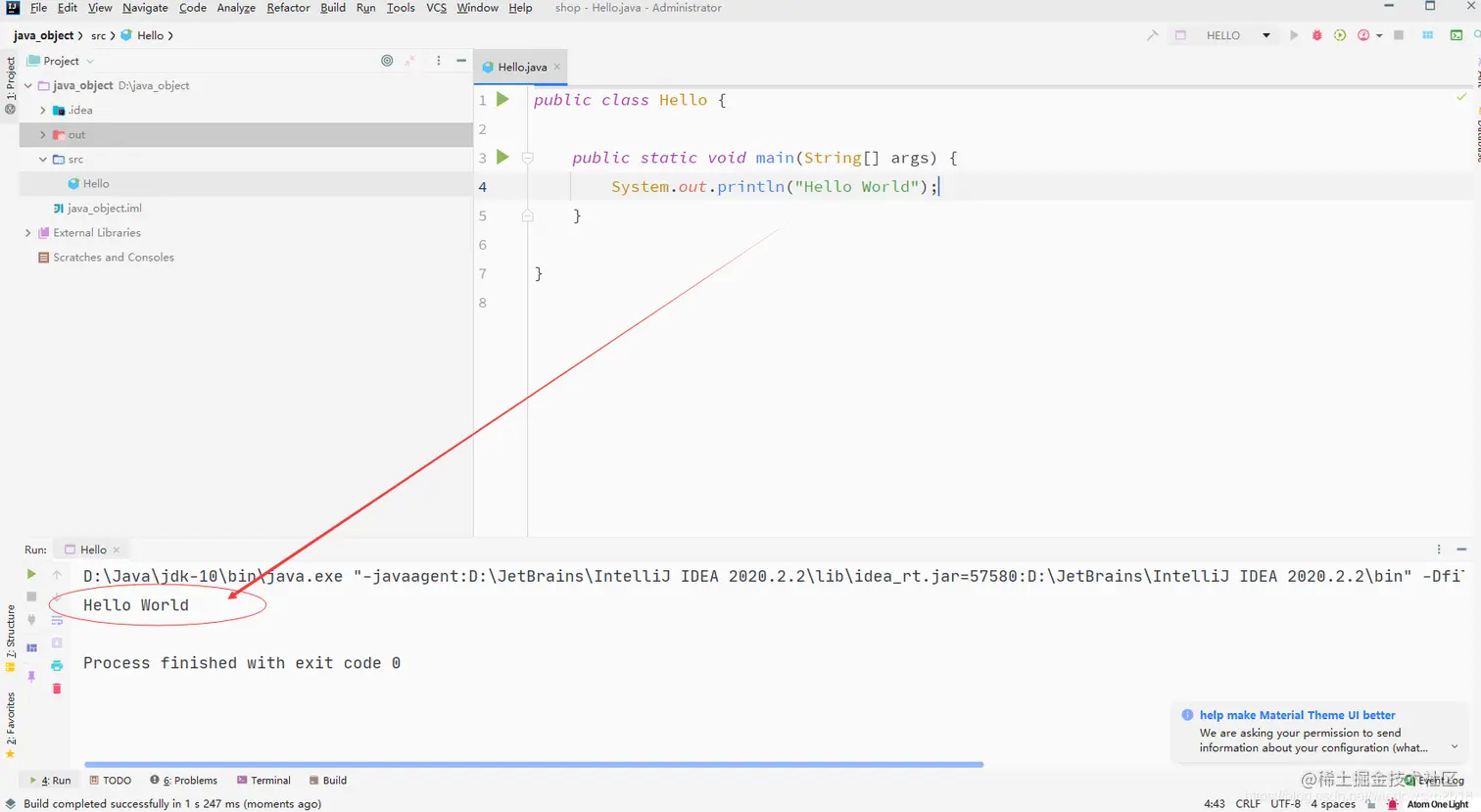Pin the Run tab with pin icon
The width and height of the screenshot is (1481, 812).
(31, 677)
